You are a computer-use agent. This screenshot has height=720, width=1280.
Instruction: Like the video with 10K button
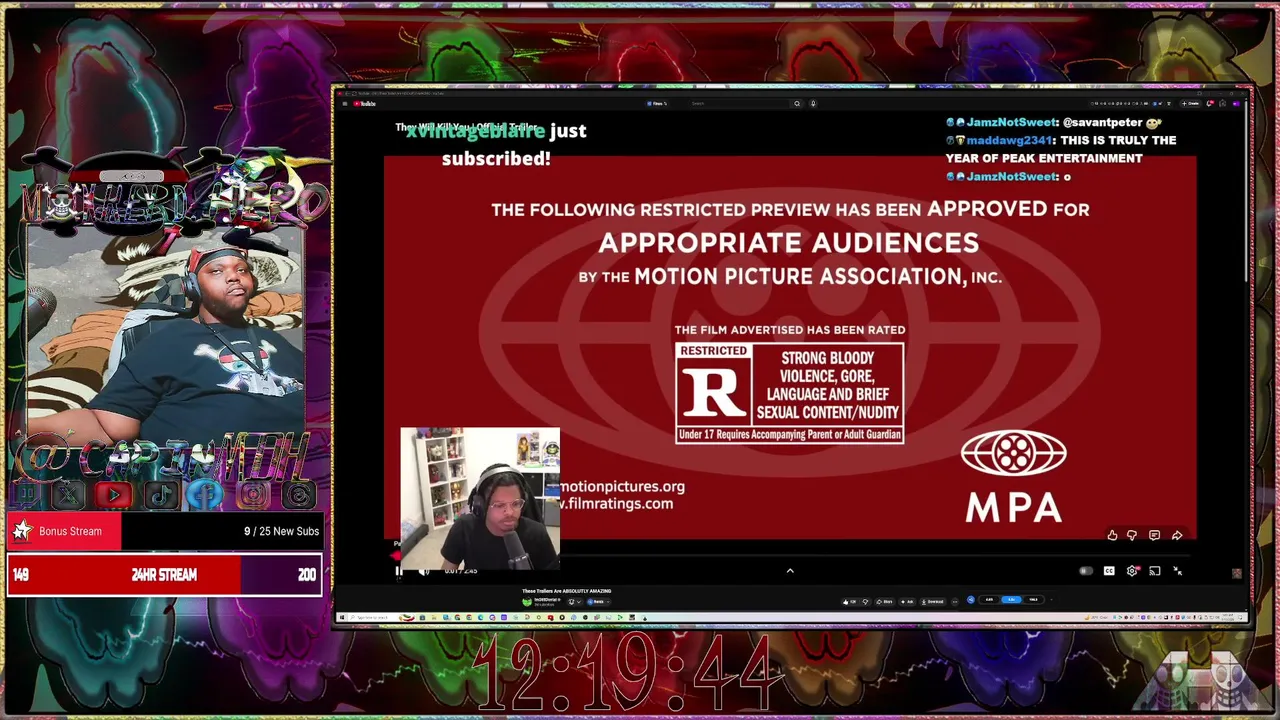click(x=850, y=601)
